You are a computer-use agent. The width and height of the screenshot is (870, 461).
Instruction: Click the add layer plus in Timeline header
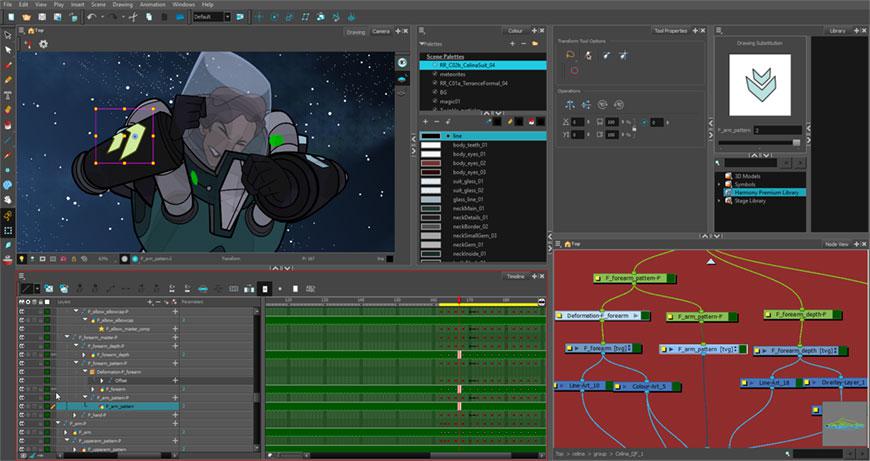tap(149, 302)
